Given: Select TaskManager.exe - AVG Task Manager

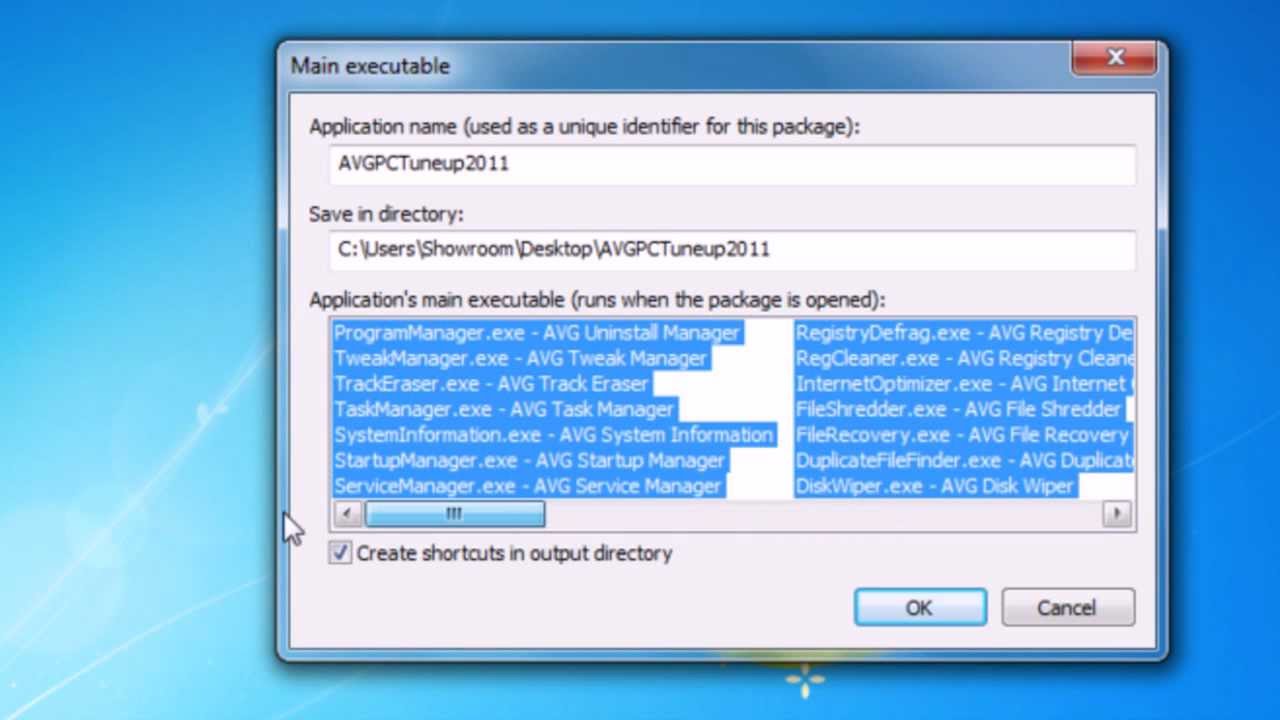Looking at the screenshot, I should click(x=504, y=409).
